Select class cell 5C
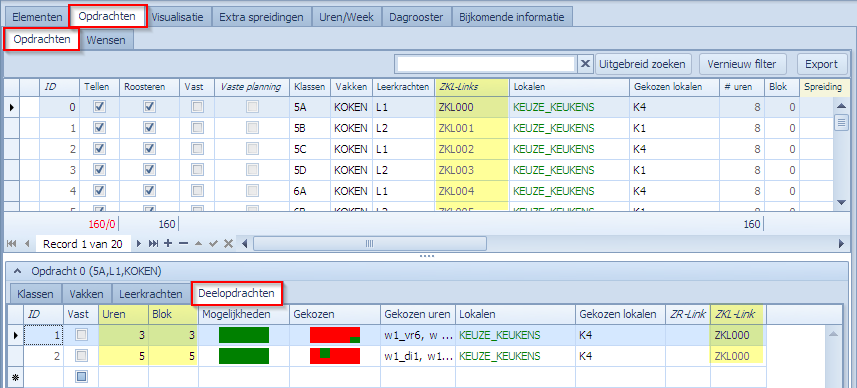857x388 pixels. coord(309,149)
